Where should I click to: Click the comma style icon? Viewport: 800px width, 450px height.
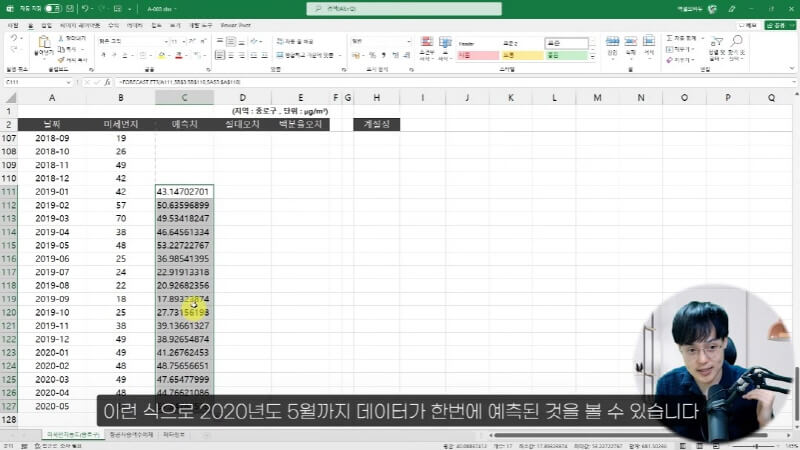tap(384, 55)
